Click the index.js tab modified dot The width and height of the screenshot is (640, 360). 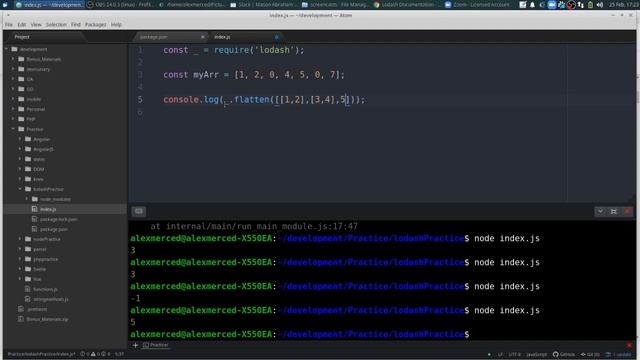pos(277,37)
